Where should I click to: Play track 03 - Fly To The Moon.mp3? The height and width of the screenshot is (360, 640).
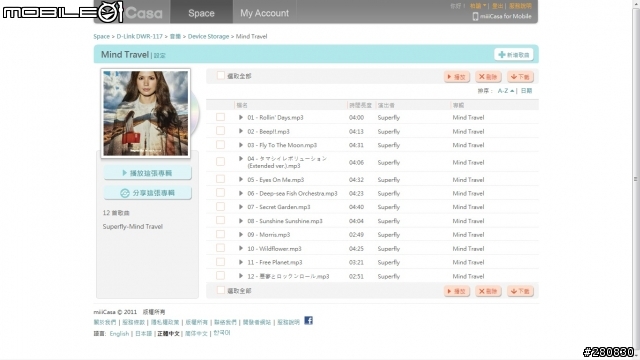tap(241, 145)
